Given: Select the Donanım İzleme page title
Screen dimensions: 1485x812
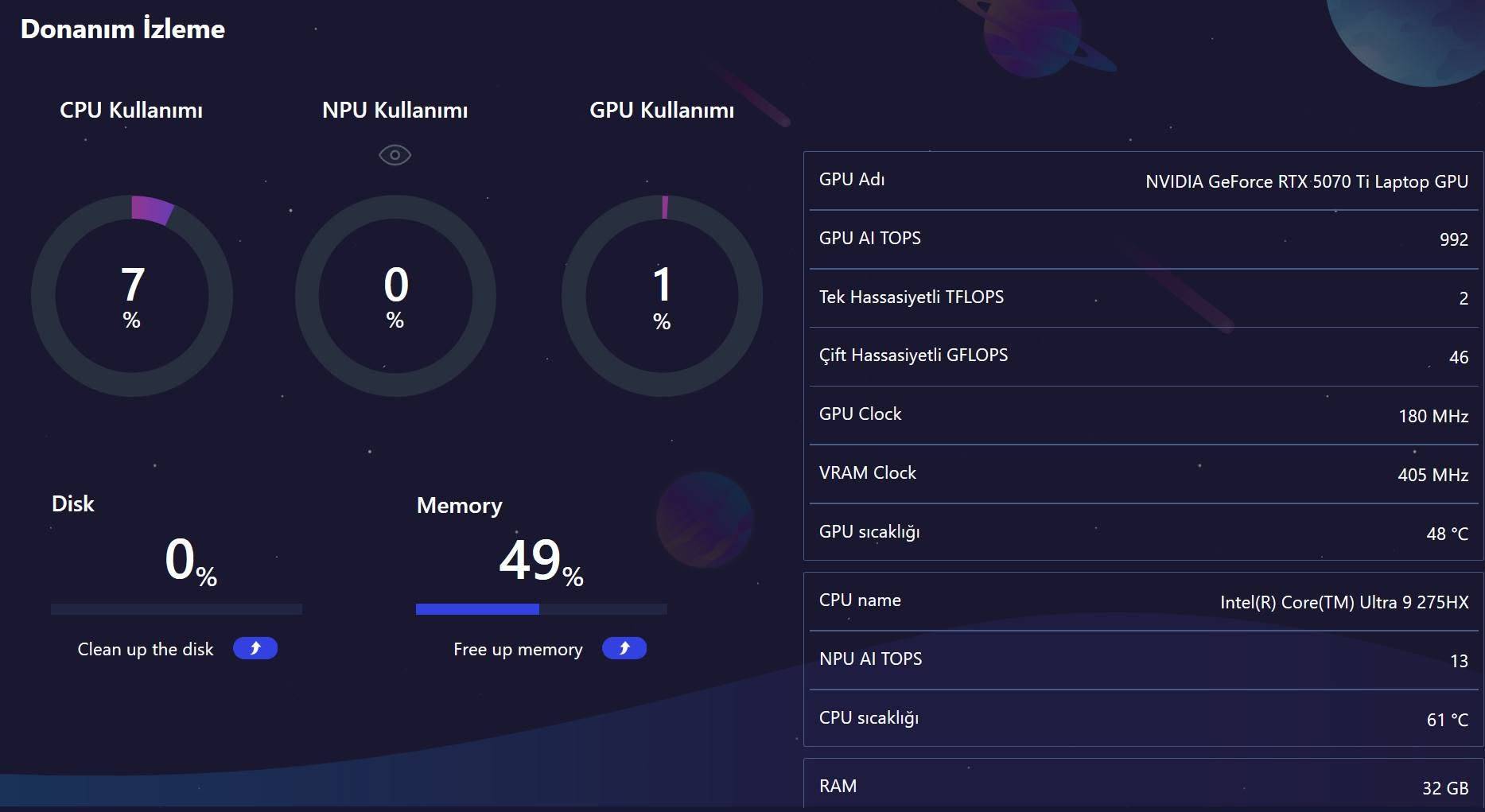Looking at the screenshot, I should tap(122, 29).
